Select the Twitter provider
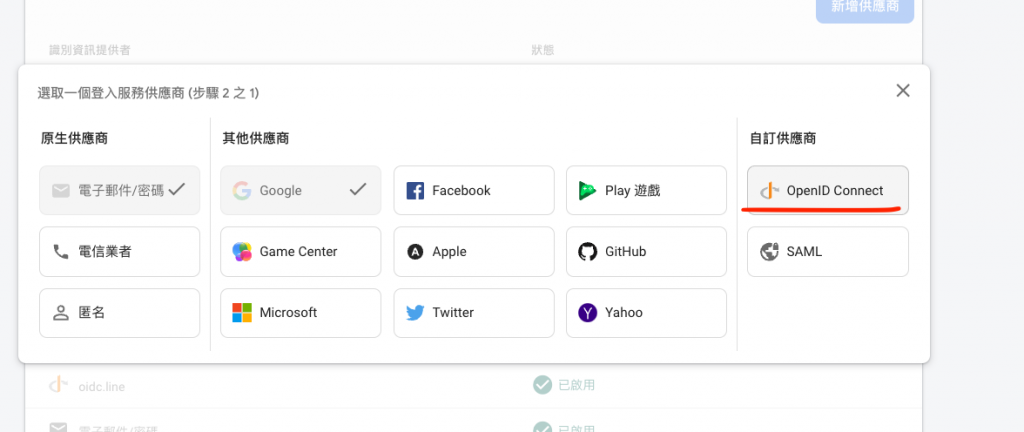 coord(473,313)
